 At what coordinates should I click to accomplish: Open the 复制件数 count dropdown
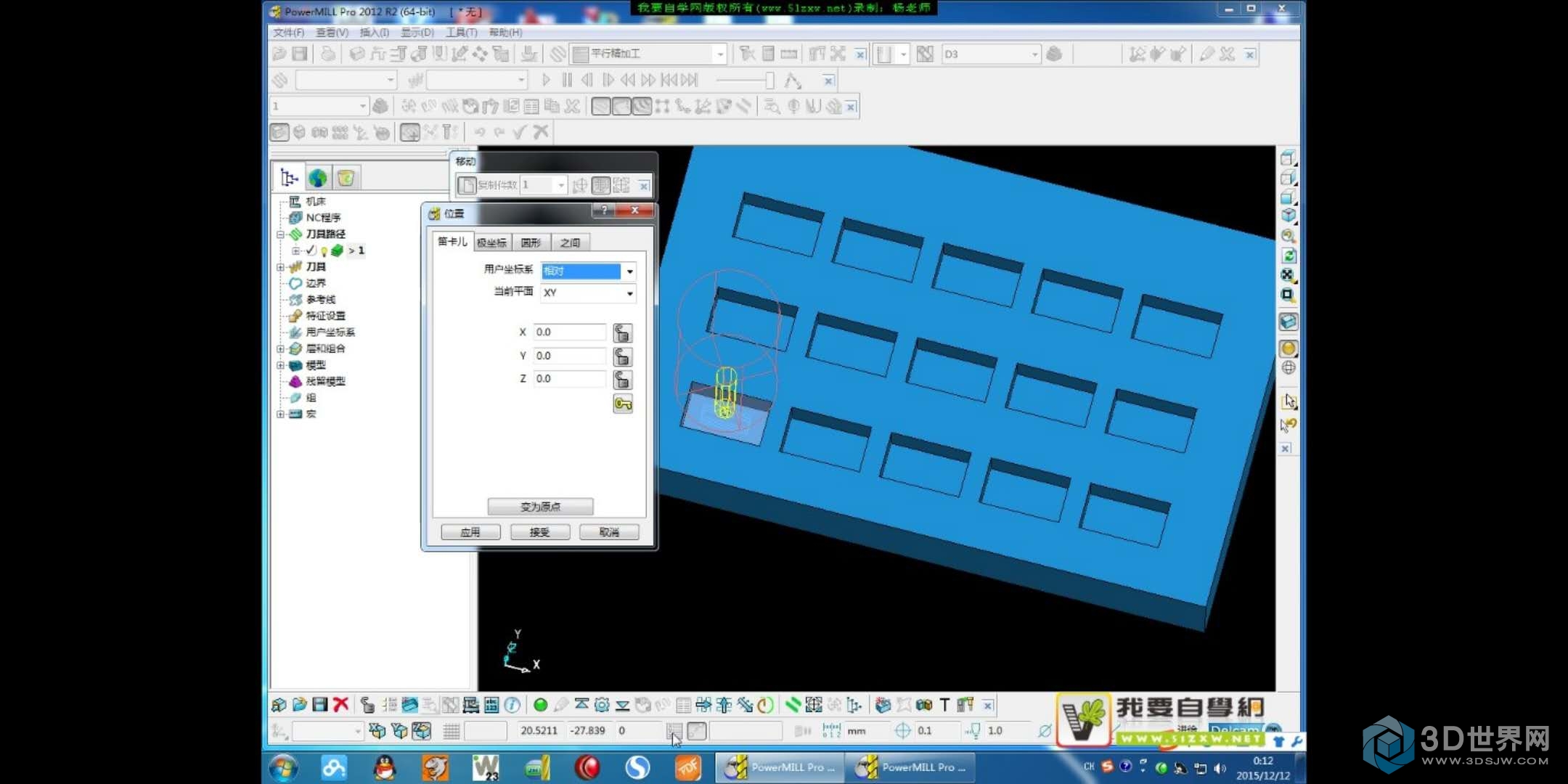[x=560, y=186]
